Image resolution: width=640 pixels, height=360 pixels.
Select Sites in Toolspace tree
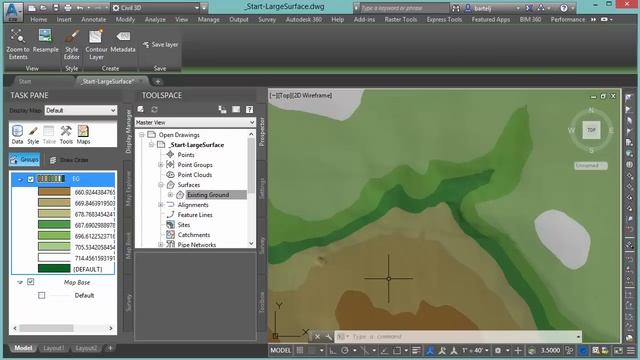point(184,225)
